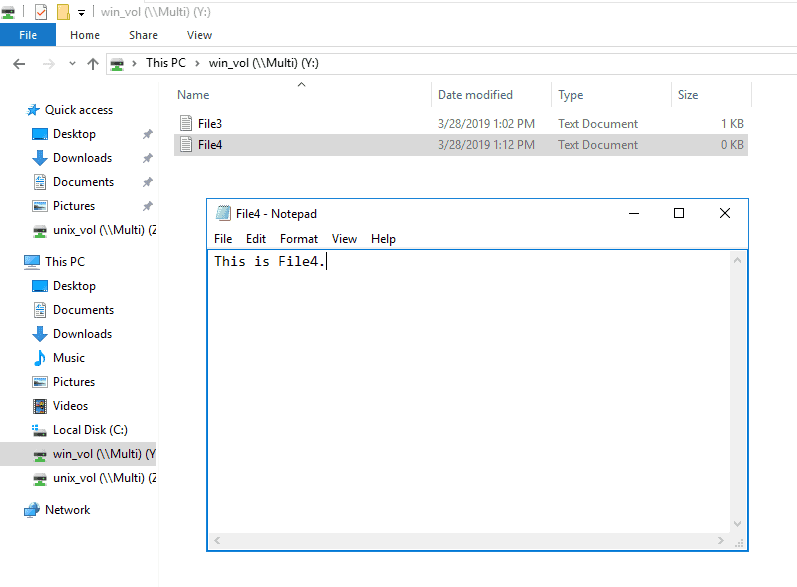Open the Quick Access Toolbar customize dropdown
The image size is (797, 587).
point(81,13)
